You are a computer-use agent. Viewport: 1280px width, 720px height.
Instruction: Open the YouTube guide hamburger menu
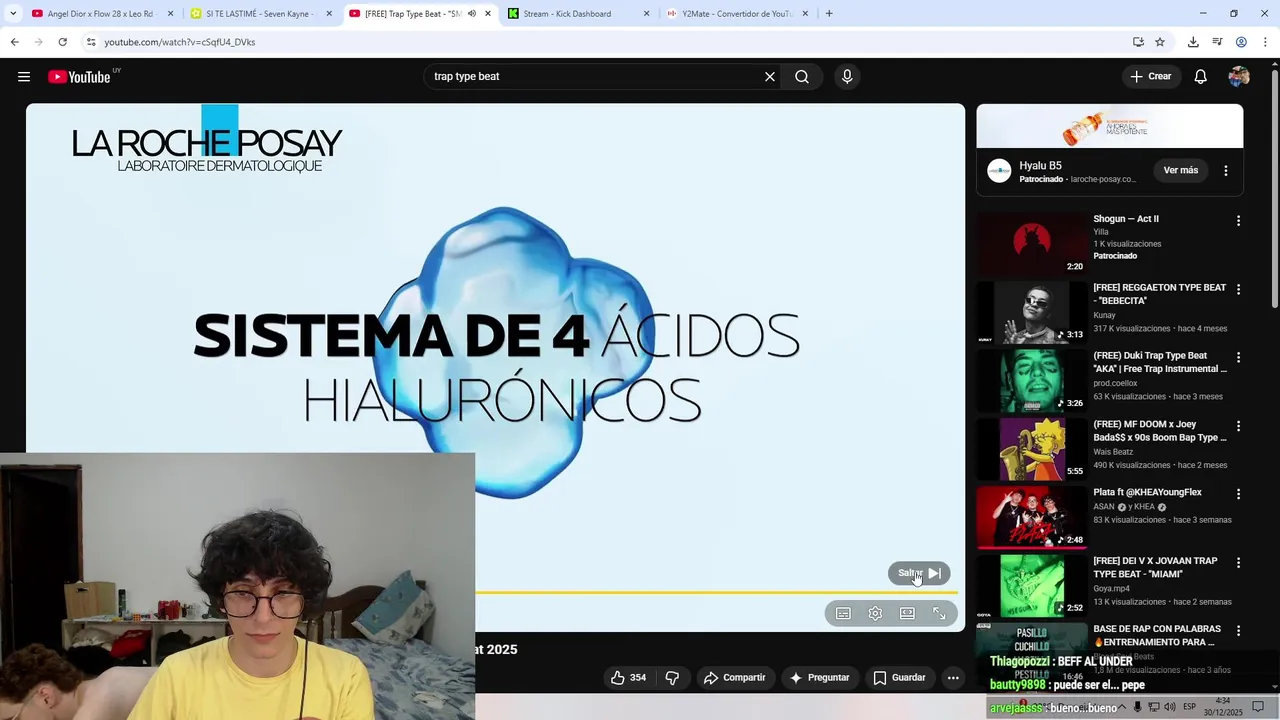[24, 77]
